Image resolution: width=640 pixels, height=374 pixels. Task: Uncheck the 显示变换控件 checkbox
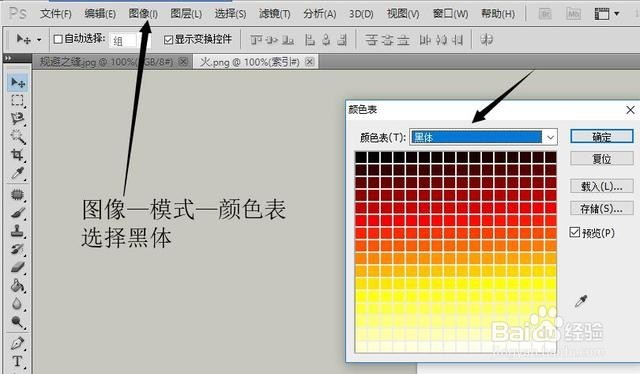click(168, 39)
